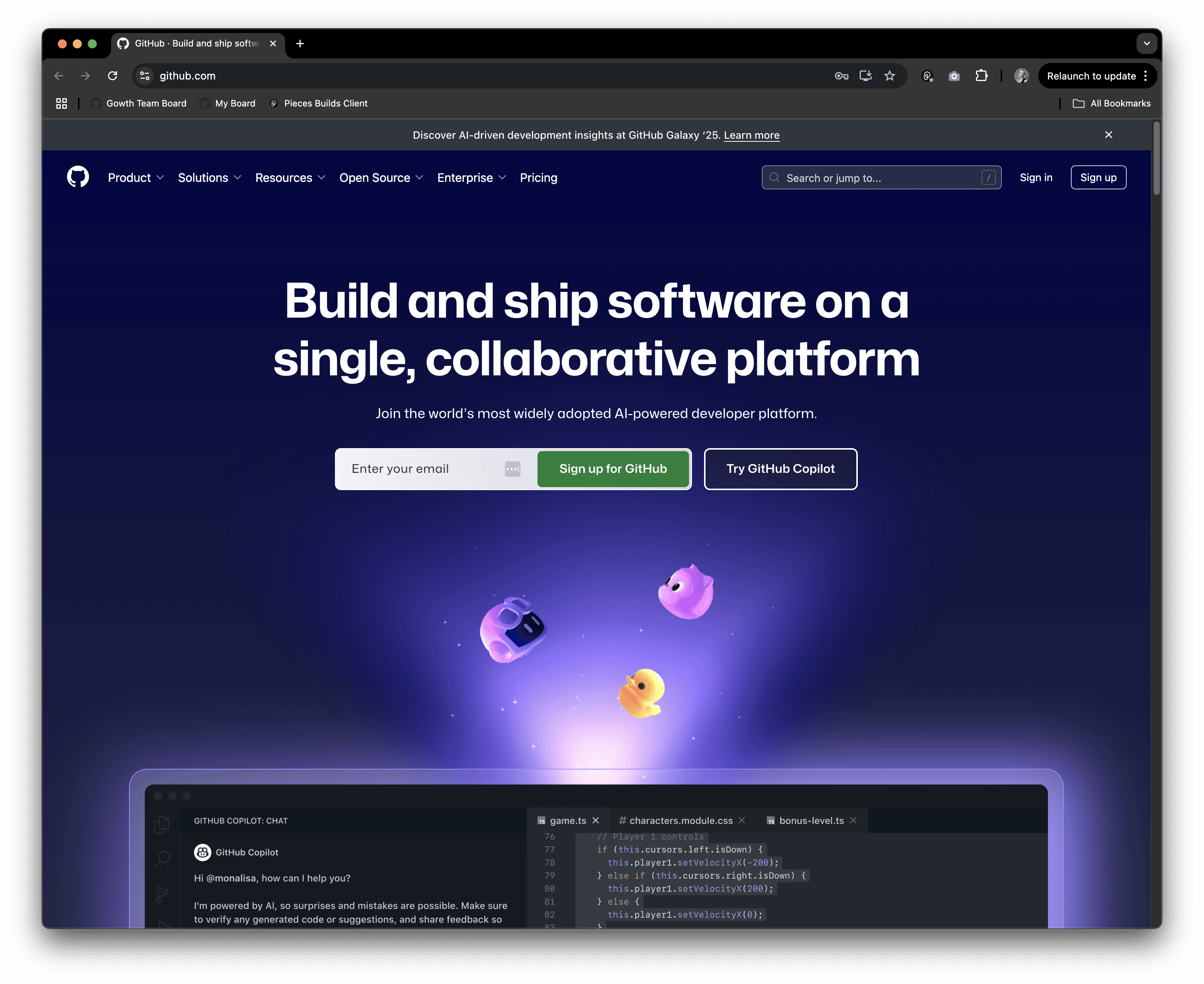Viewport: 1204px width, 984px height.
Task: Click the 'setVelocityX(200)' code line
Action: [x=691, y=889]
